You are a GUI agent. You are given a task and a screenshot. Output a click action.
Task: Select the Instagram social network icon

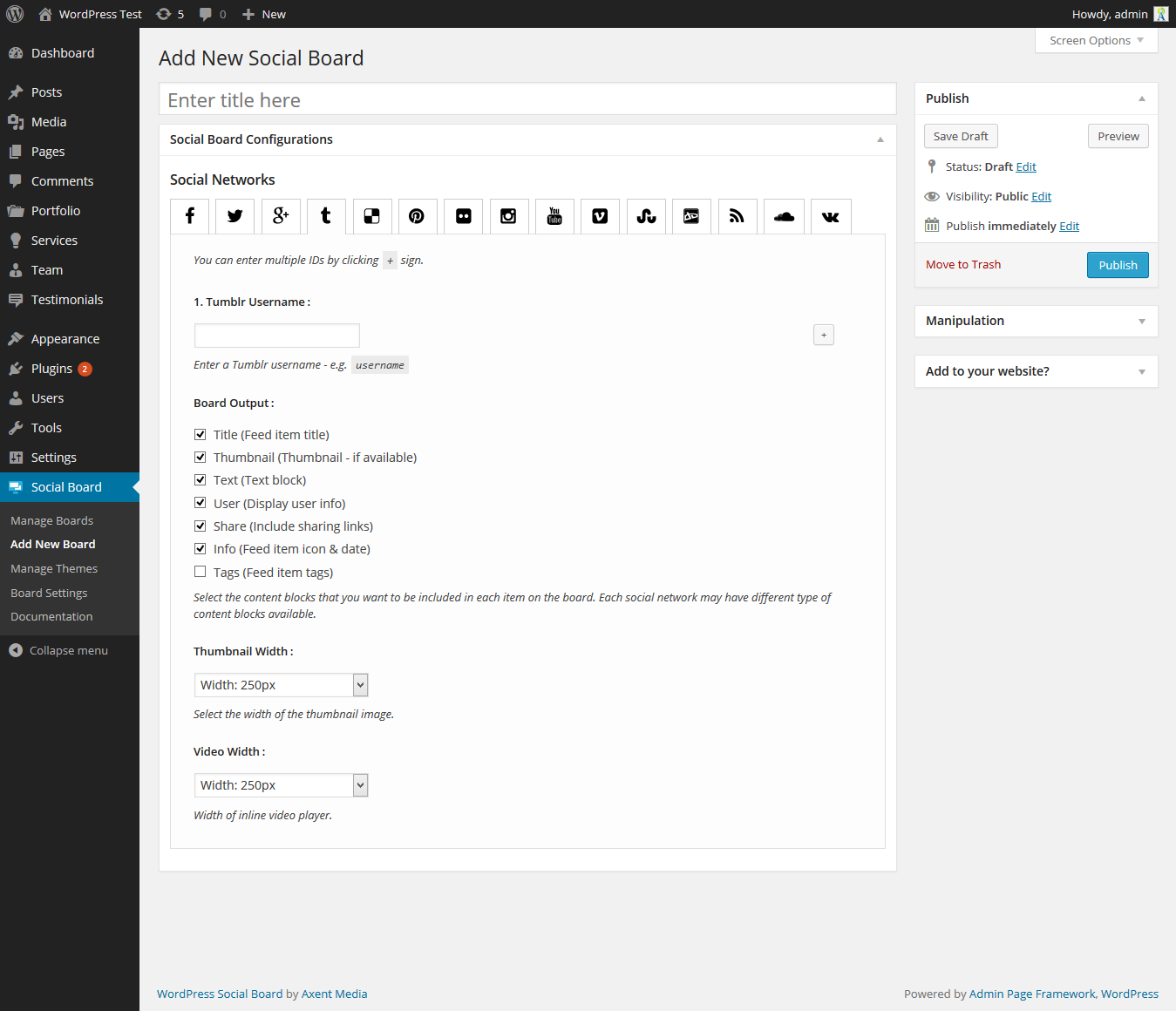509,216
